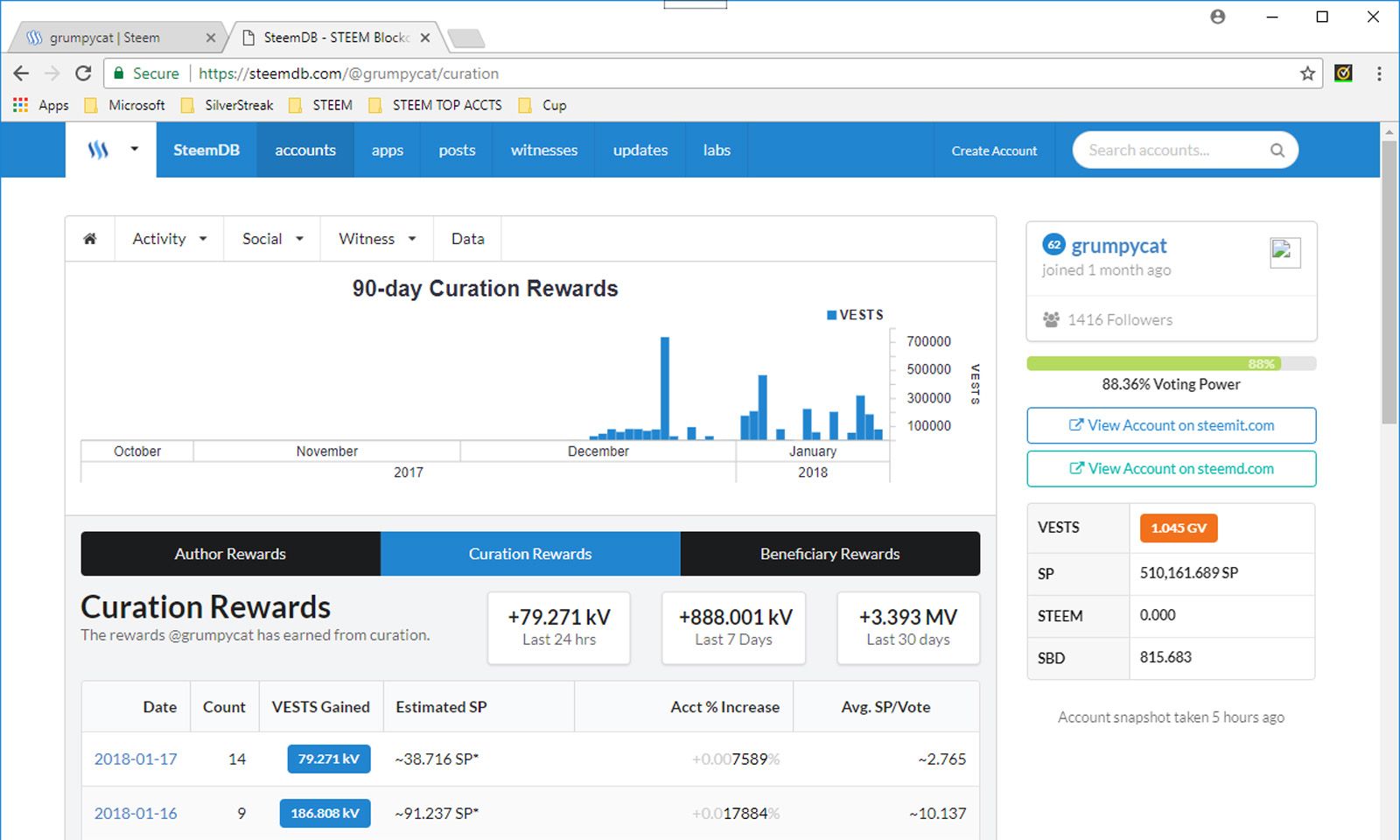Close the grumpycat | Steem tab
Viewport: 1400px width, 840px height.
click(210, 38)
